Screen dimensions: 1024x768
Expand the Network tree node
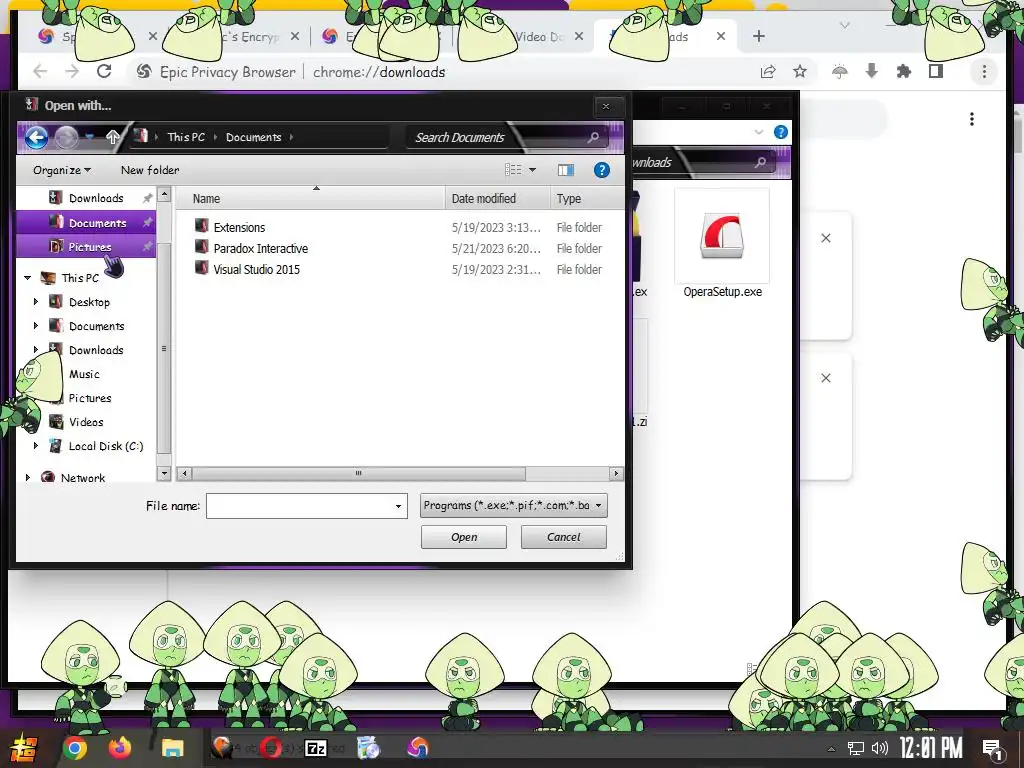(27, 477)
